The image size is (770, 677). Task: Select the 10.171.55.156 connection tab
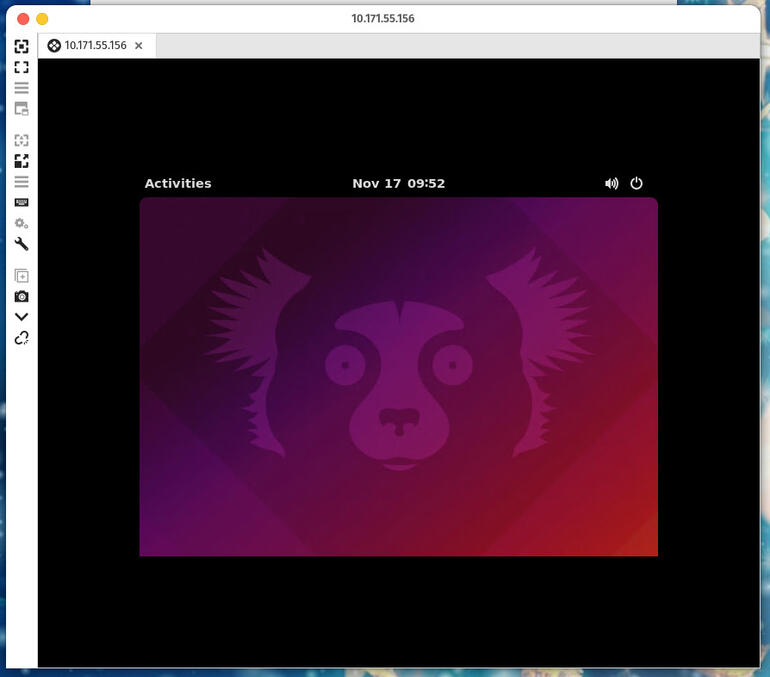[x=95, y=45]
